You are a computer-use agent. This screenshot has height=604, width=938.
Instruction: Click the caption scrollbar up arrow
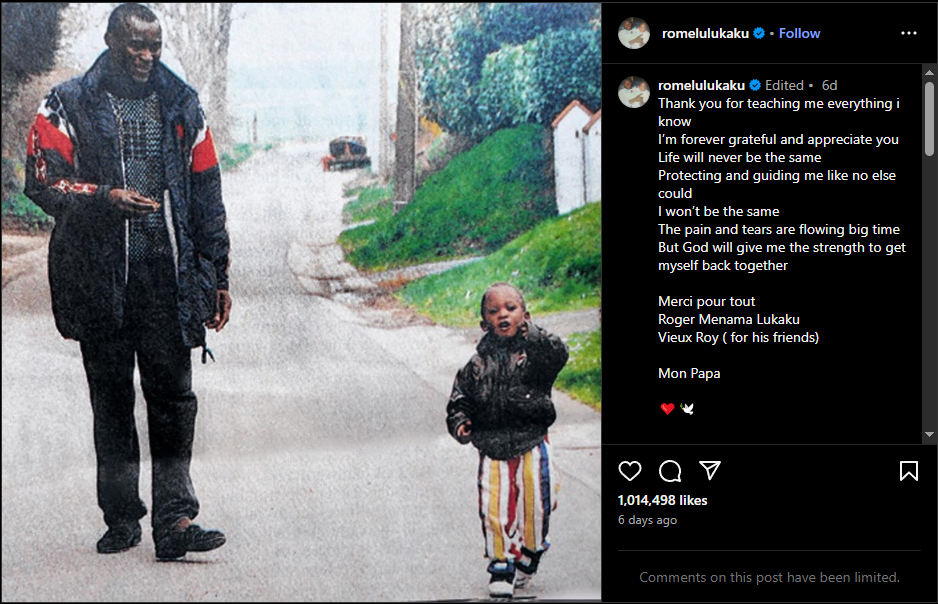click(929, 72)
